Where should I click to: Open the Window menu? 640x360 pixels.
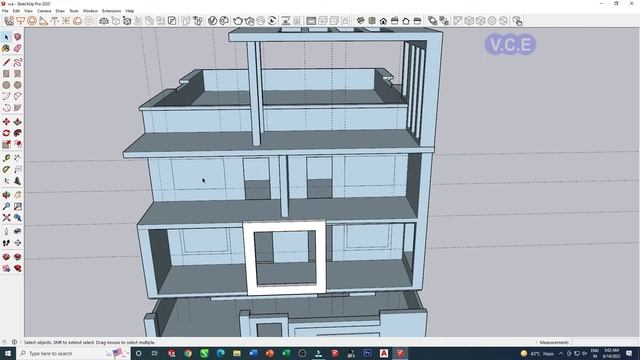coord(90,11)
